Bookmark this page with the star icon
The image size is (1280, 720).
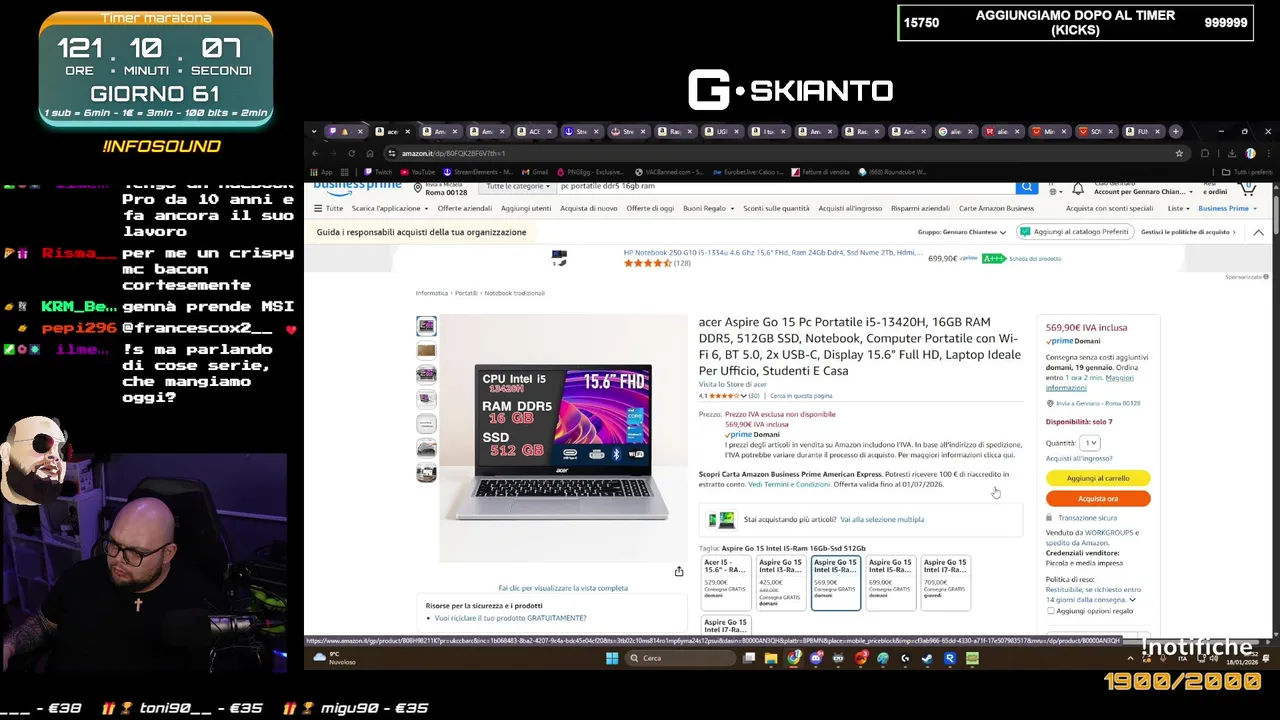coord(1179,153)
